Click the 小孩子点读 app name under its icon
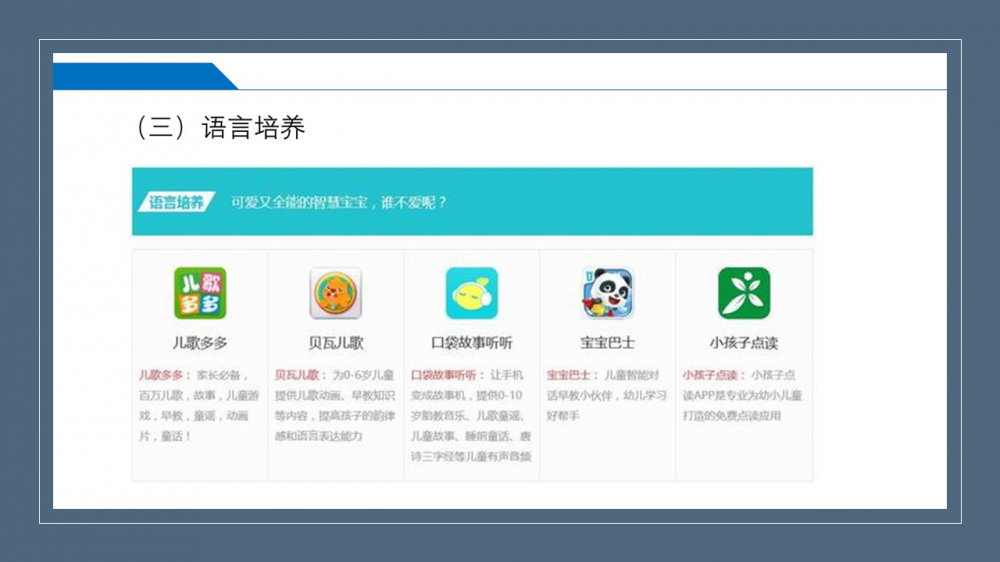 click(x=743, y=342)
